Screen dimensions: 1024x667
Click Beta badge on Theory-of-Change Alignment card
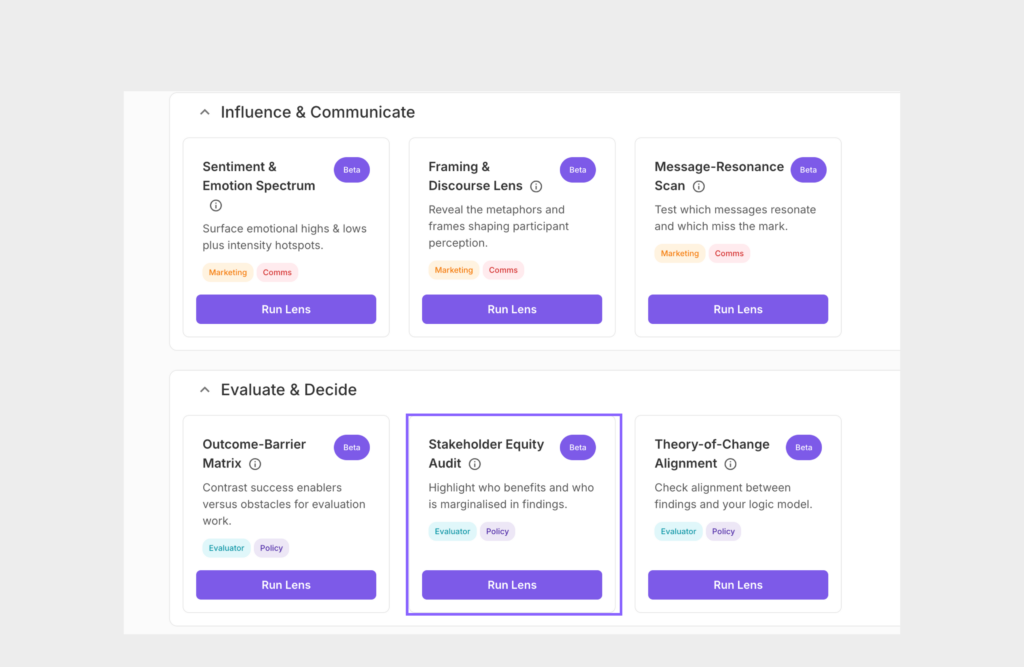point(804,447)
